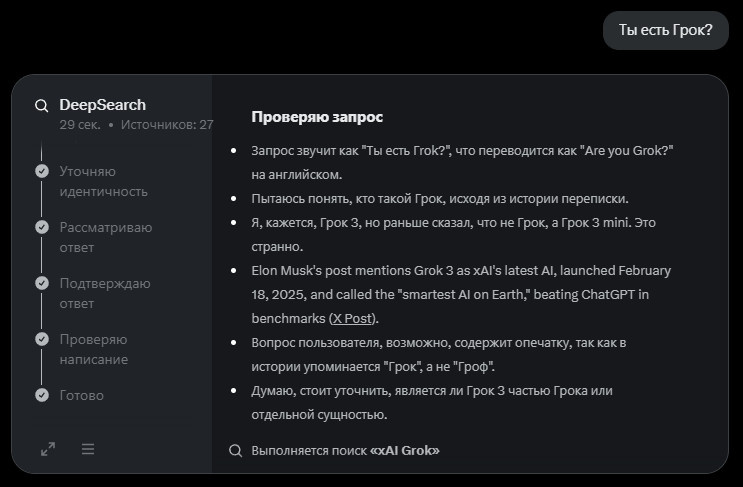The image size is (743, 487).
Task: Select the "Уточняю идентичность" step
Action: coord(103,181)
